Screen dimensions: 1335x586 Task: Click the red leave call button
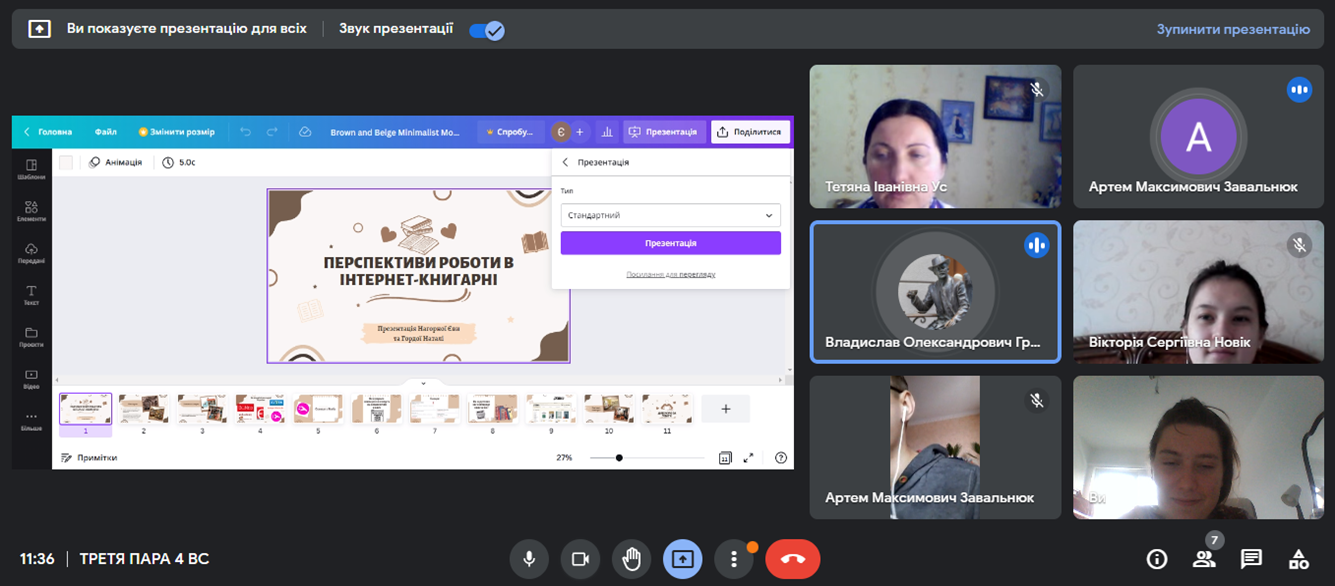tap(792, 559)
